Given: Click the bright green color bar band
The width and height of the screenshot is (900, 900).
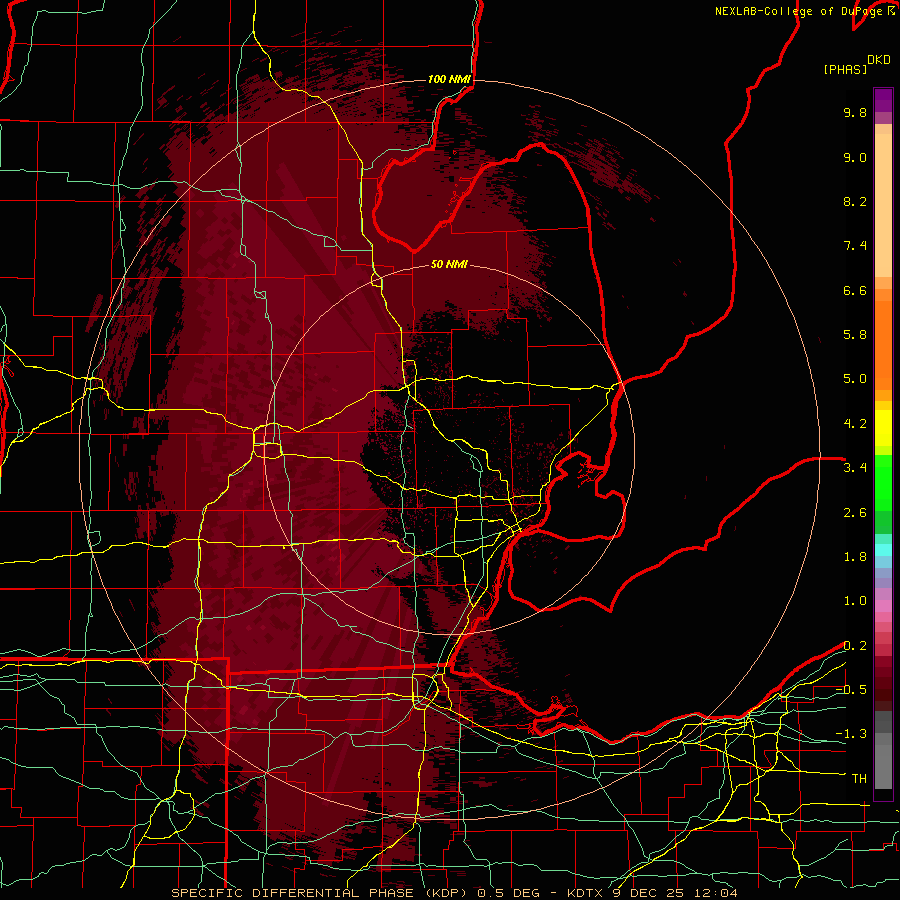Looking at the screenshot, I should coord(883,482).
